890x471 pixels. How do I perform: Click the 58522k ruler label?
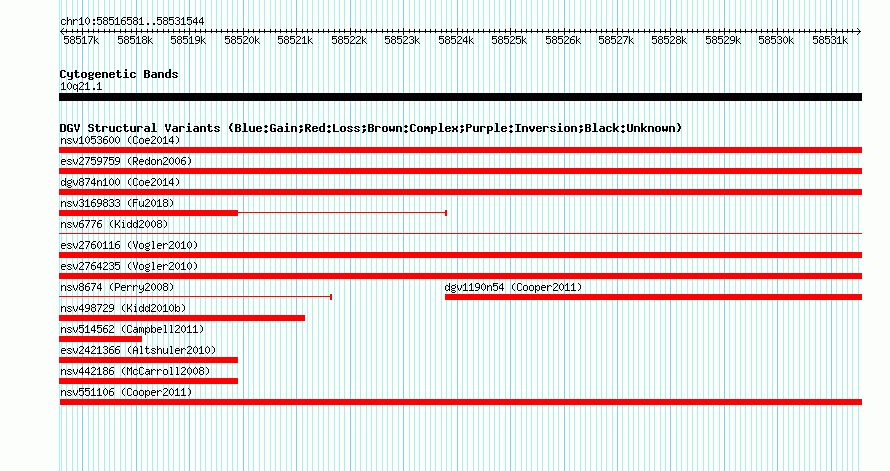[x=349, y=40]
